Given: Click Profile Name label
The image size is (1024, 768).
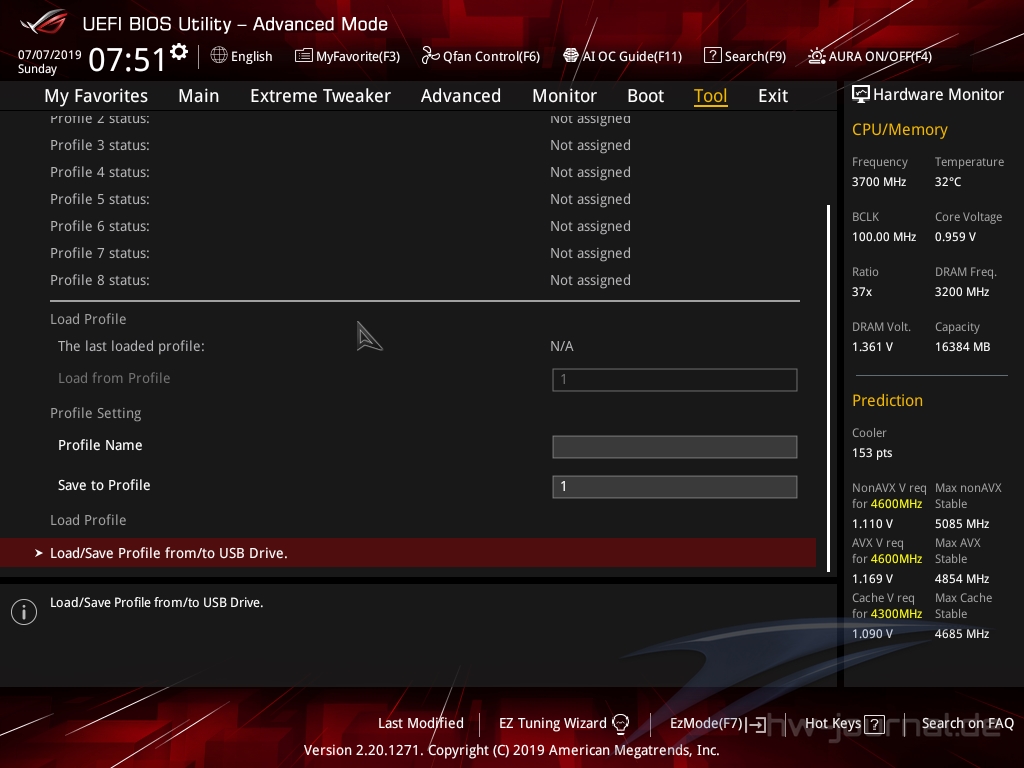Looking at the screenshot, I should pyautogui.click(x=100, y=445).
